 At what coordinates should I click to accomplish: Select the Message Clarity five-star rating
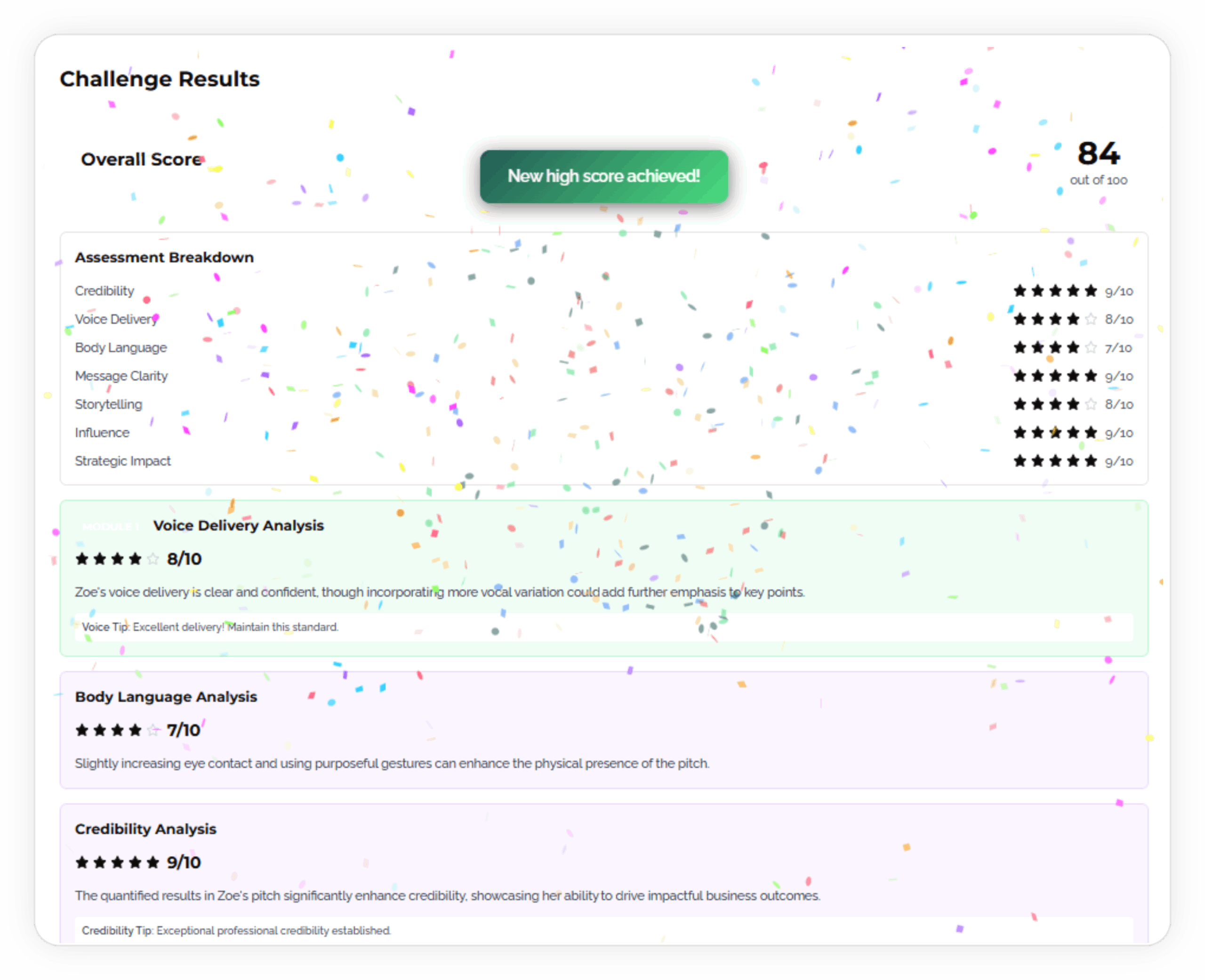(1054, 376)
